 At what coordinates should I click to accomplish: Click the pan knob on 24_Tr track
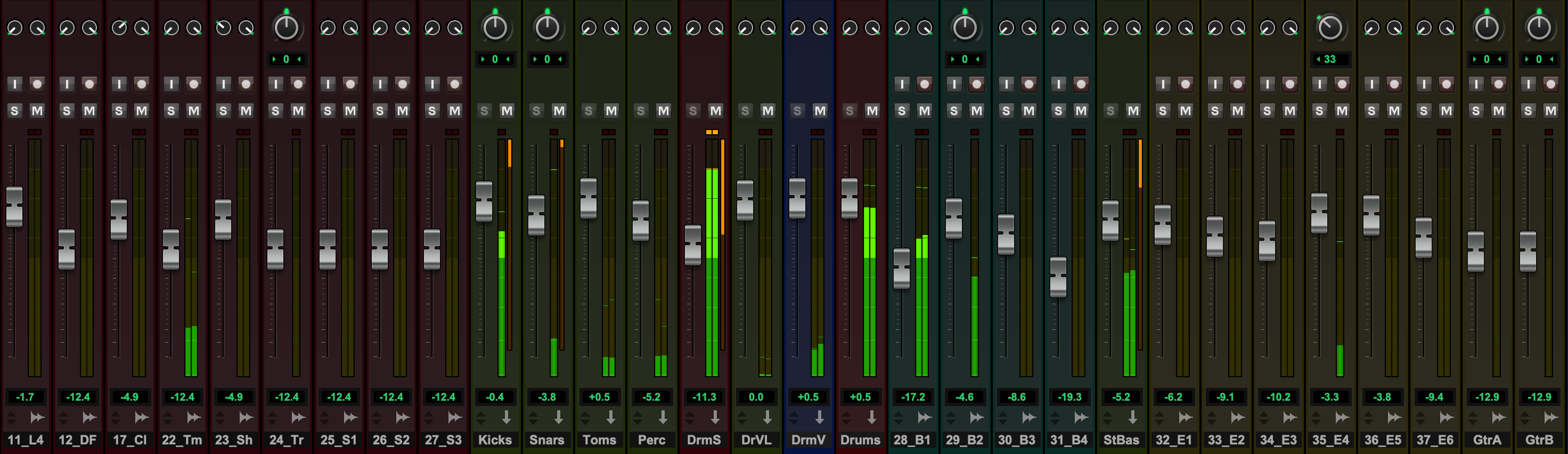point(286,27)
